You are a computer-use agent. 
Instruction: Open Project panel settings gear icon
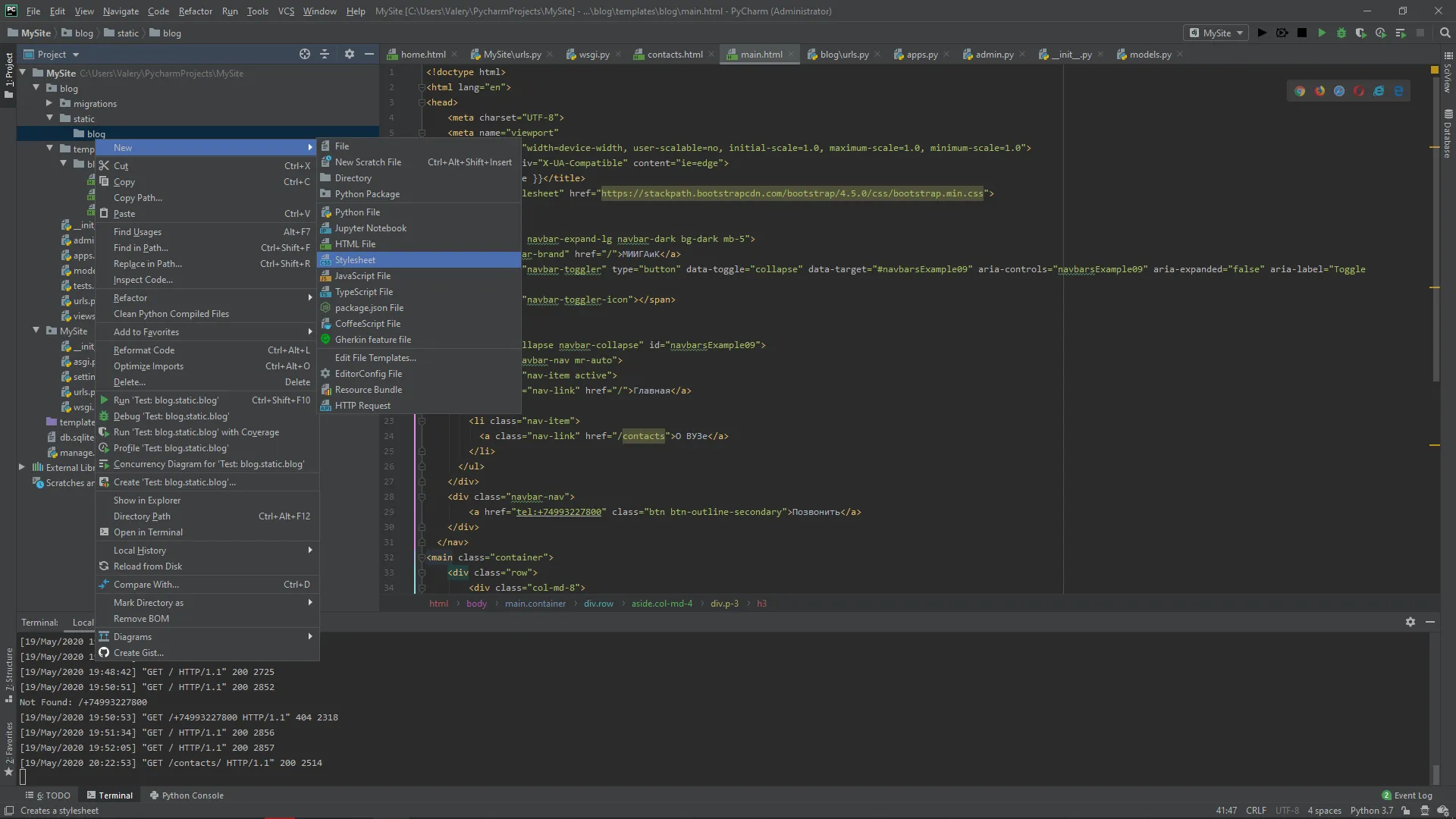(x=349, y=54)
